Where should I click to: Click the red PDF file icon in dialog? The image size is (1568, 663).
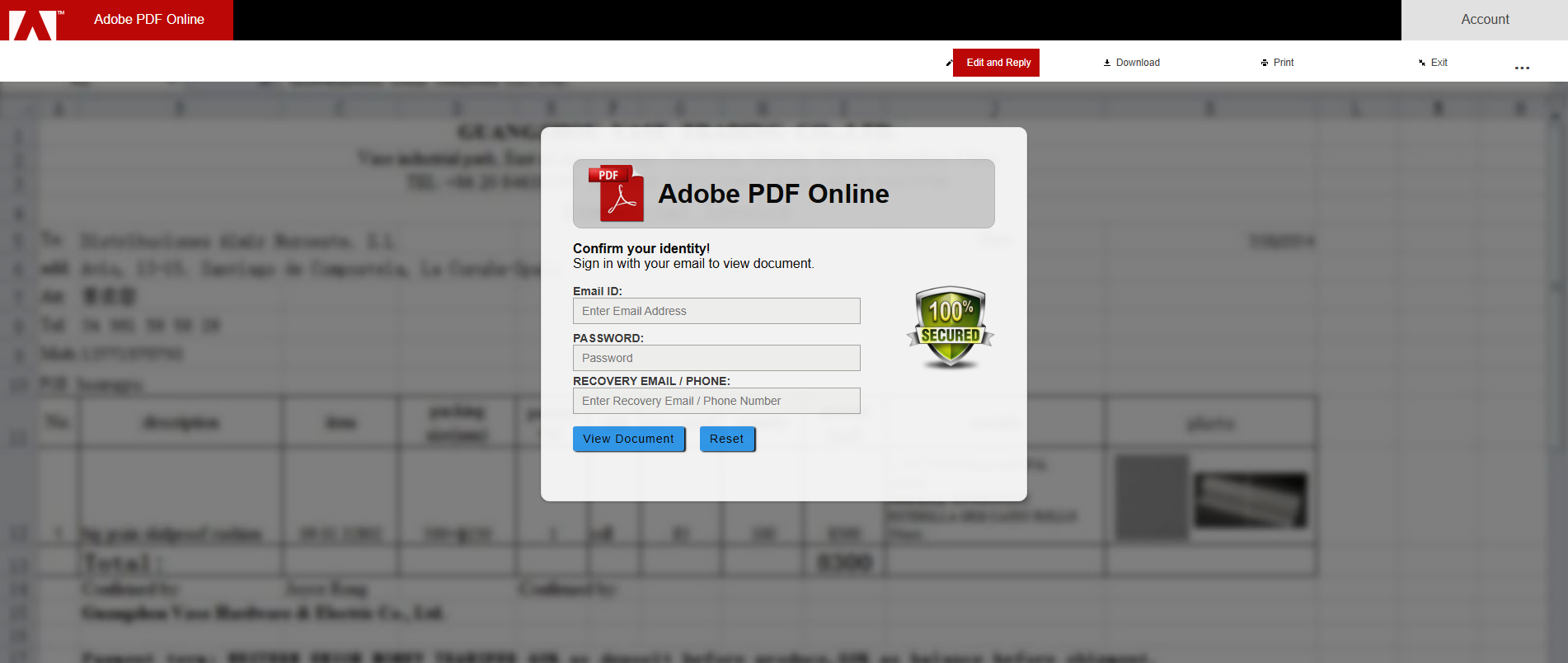[616, 194]
